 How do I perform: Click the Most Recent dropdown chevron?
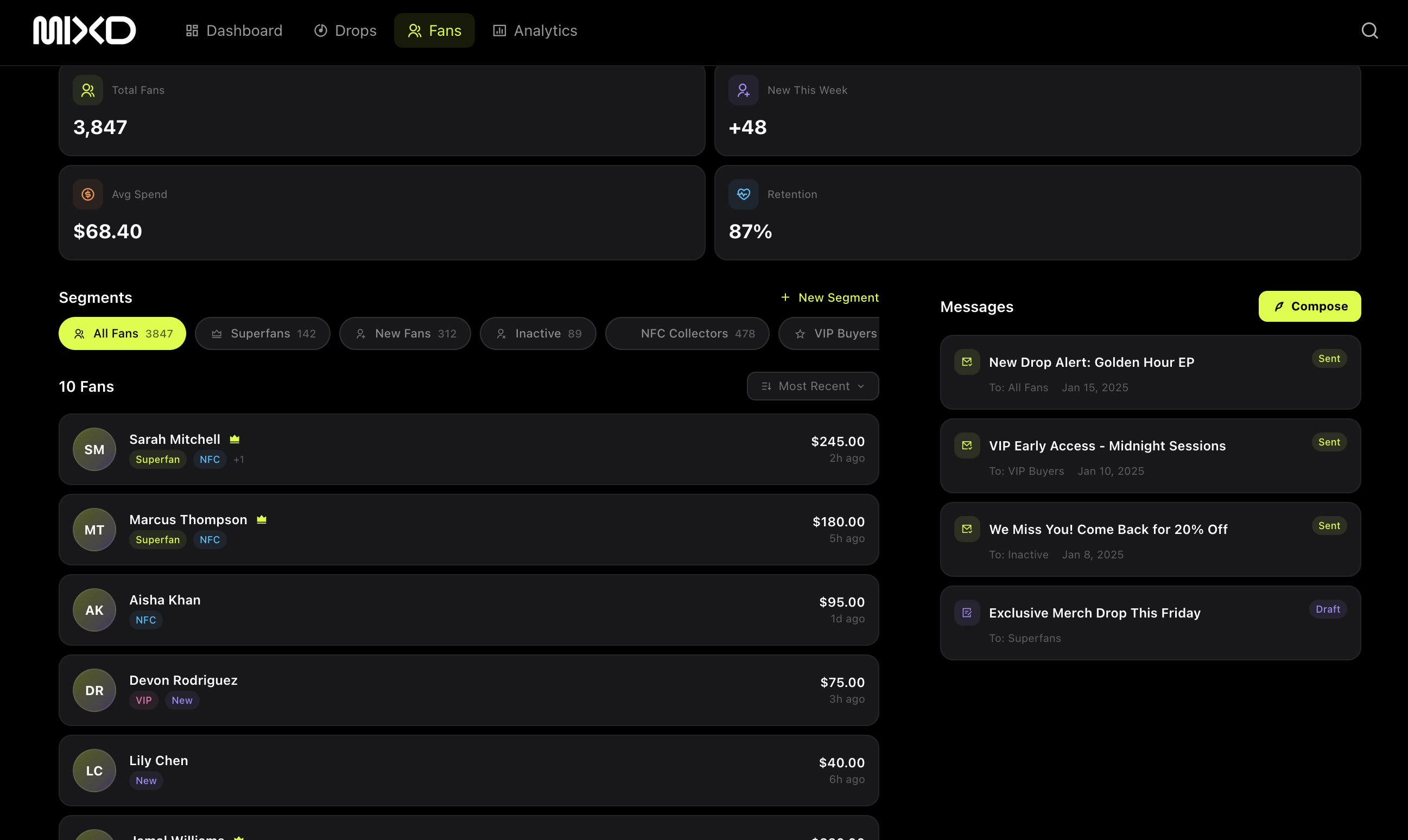pos(860,386)
